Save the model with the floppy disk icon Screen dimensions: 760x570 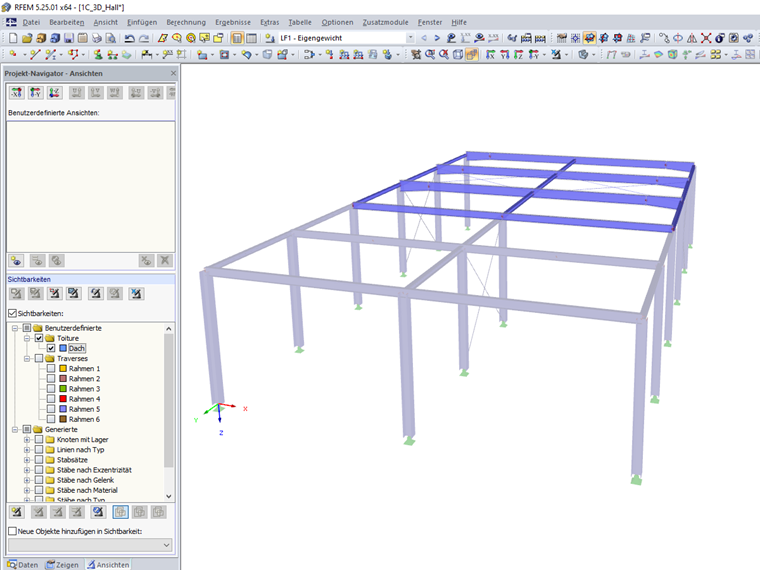[x=69, y=38]
